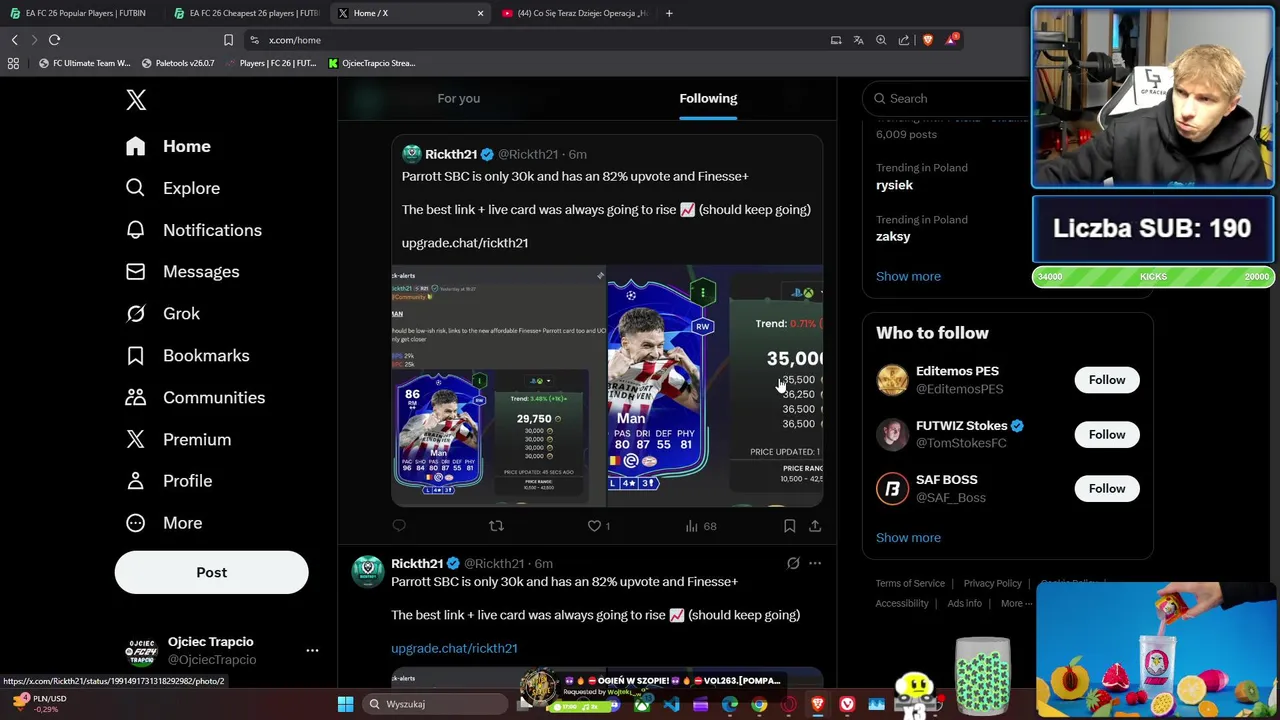The width and height of the screenshot is (1280, 720).
Task: Open Privacy Policy link
Action: (x=992, y=583)
